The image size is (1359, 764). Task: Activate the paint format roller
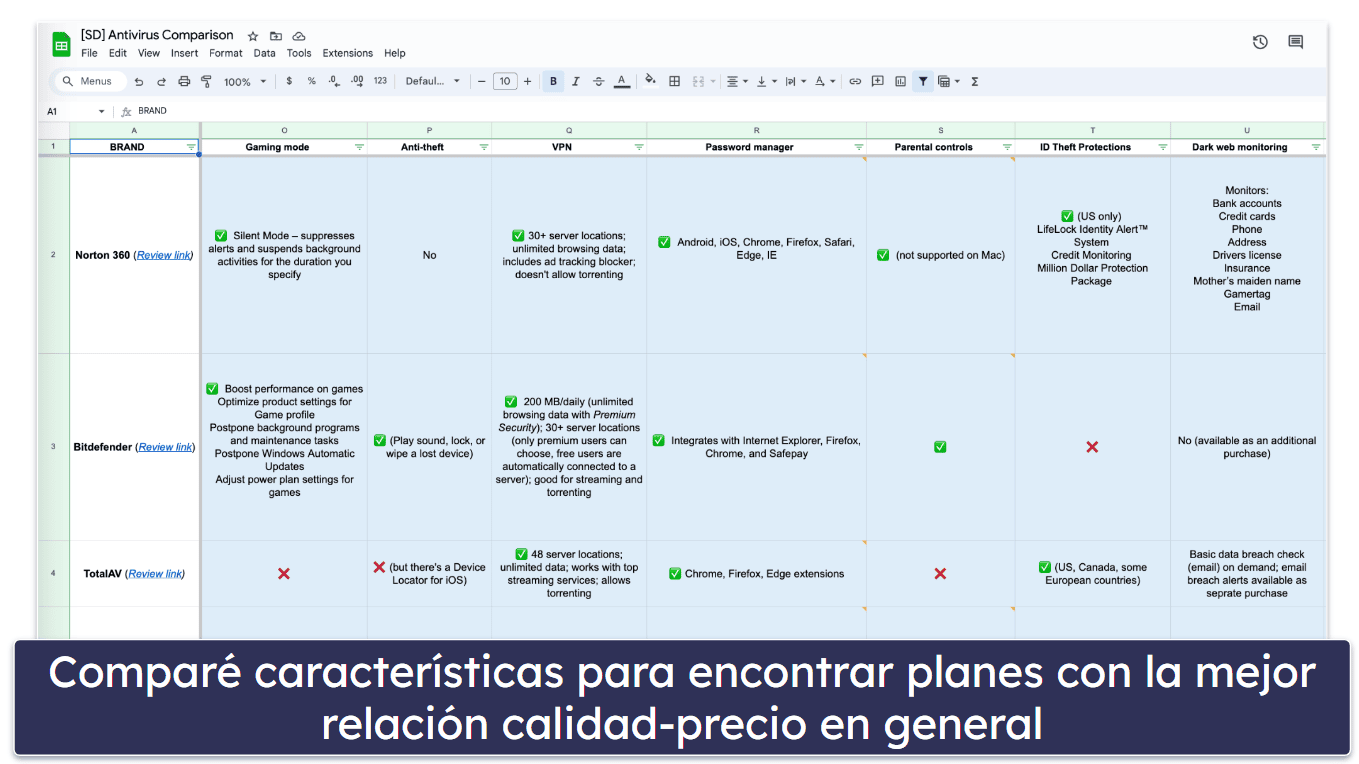click(206, 82)
